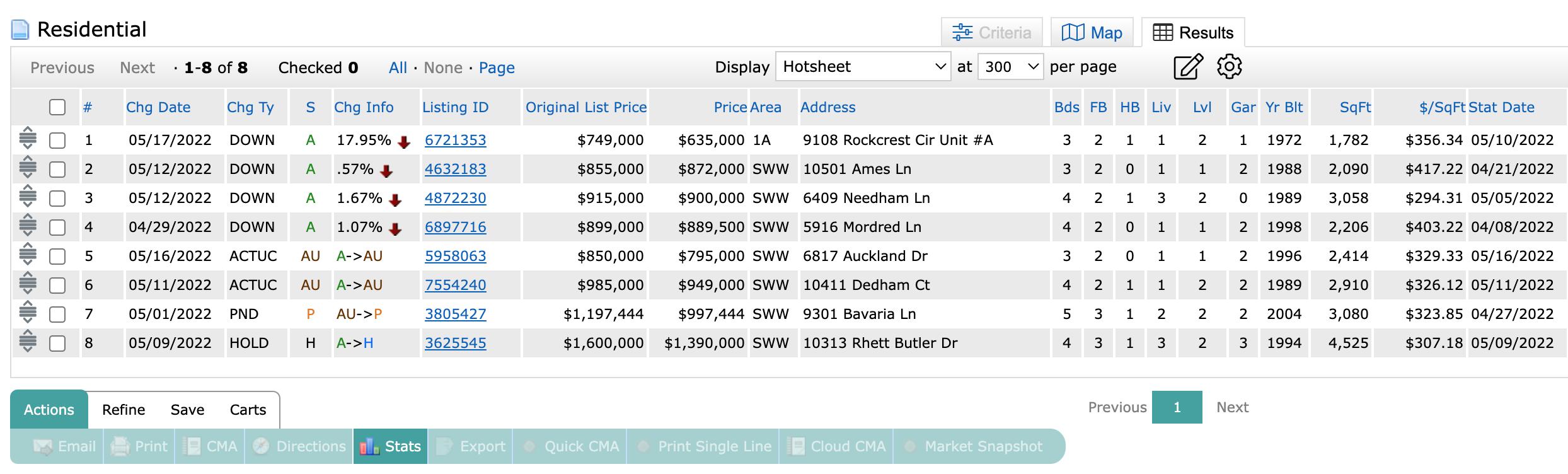Screen dimensions: 1568x474
Task: Open the edit display pencil icon
Action: (1187, 67)
